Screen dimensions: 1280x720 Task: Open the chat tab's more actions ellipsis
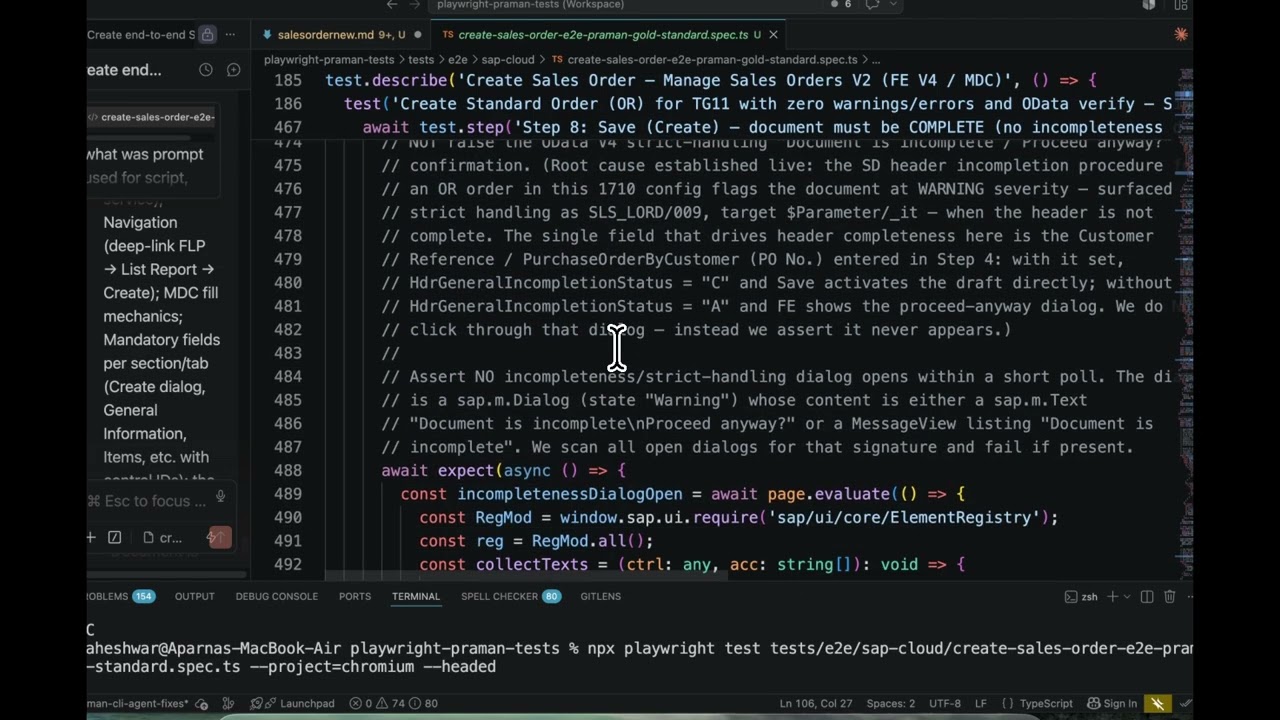pos(230,34)
